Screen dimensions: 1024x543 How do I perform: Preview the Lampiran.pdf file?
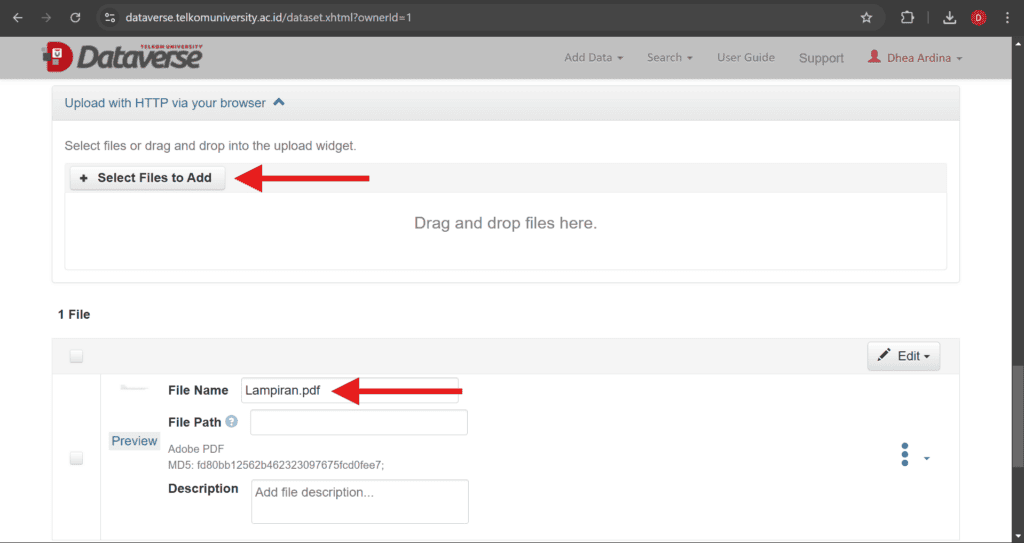pyautogui.click(x=134, y=441)
